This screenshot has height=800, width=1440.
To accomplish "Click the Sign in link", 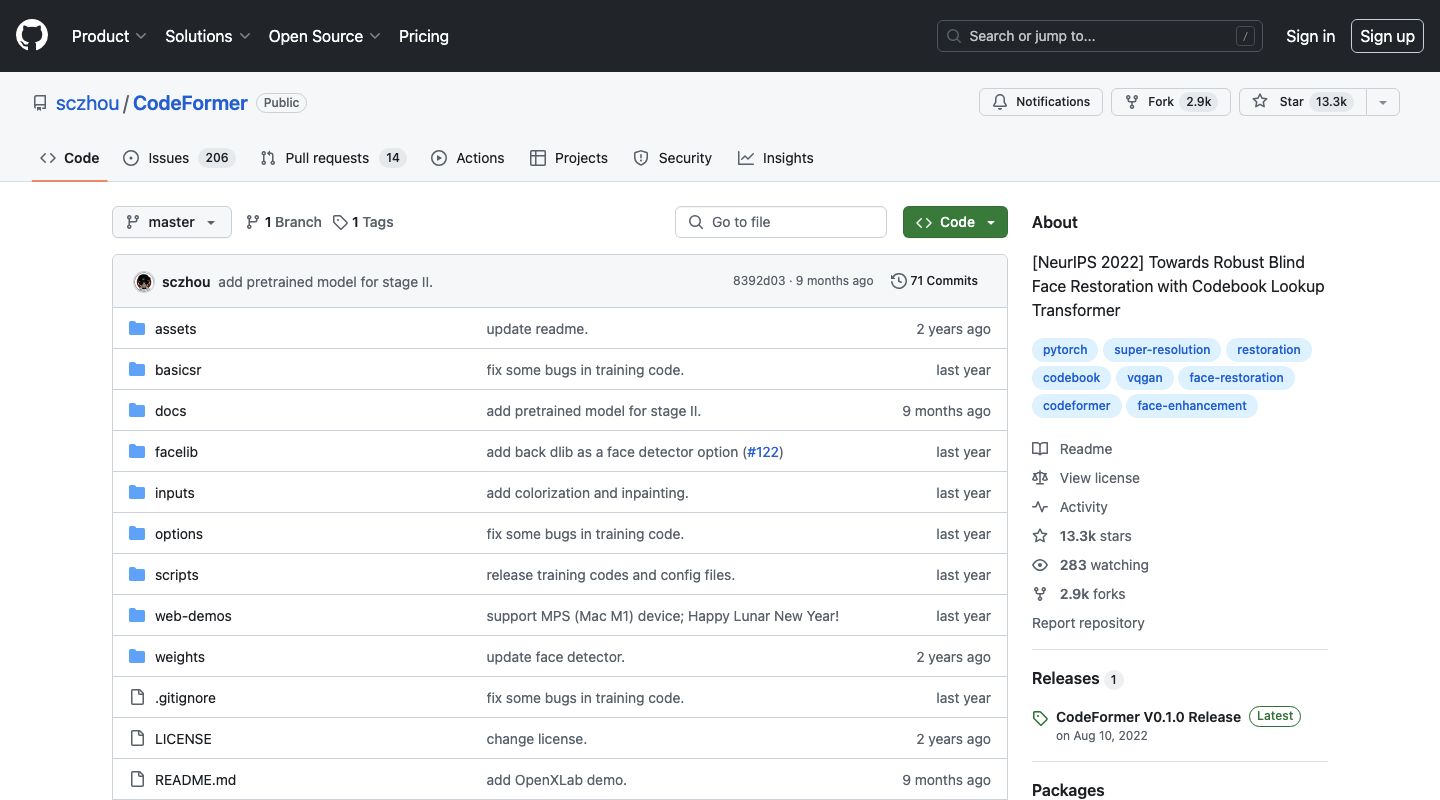I will point(1310,36).
